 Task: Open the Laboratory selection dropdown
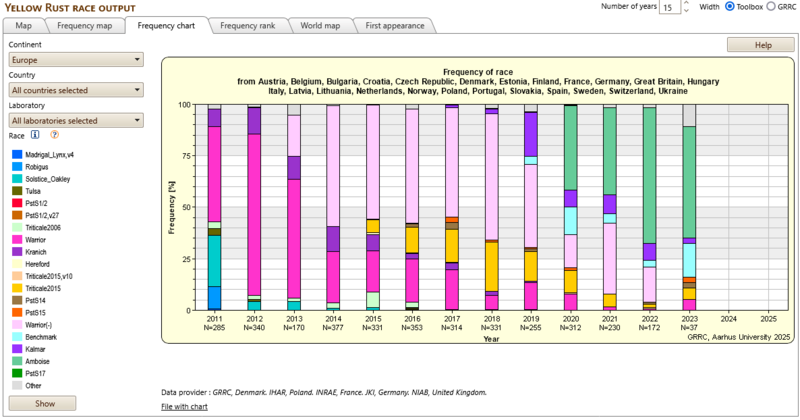76,121
